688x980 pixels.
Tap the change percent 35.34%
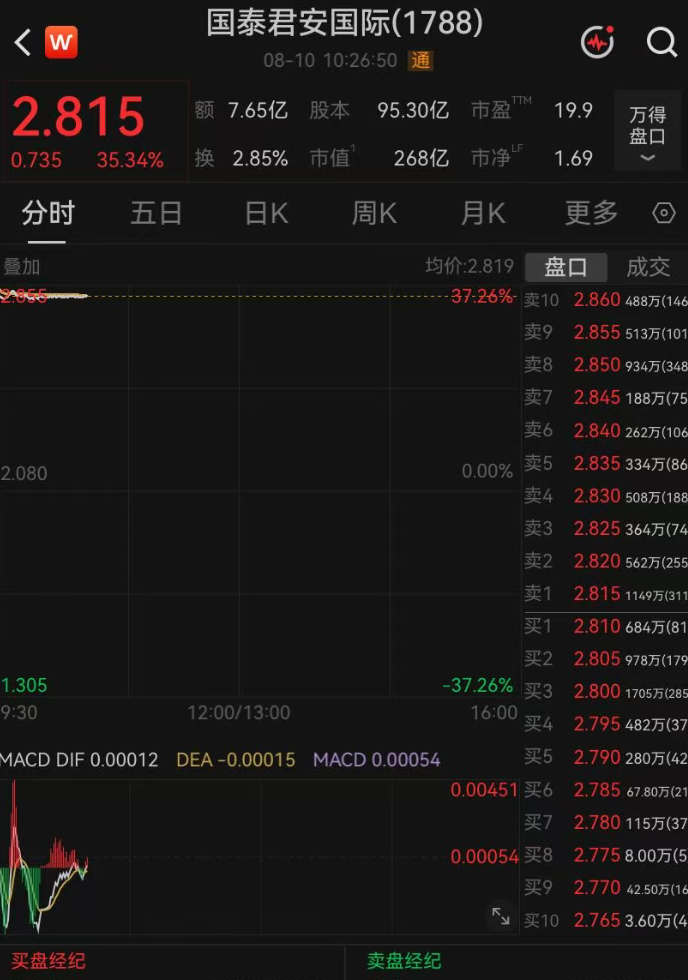[x=130, y=160]
